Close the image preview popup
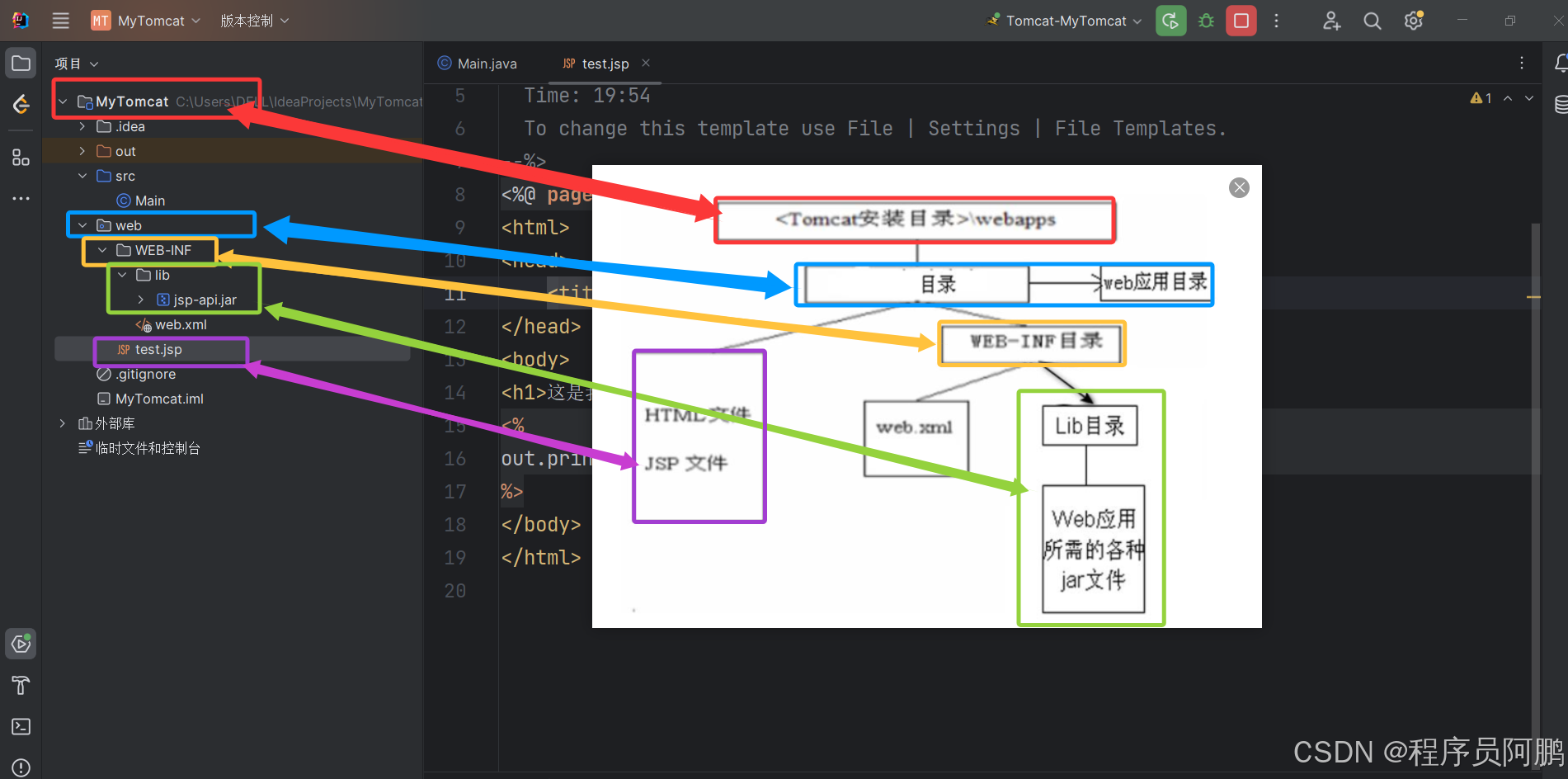 click(x=1239, y=188)
